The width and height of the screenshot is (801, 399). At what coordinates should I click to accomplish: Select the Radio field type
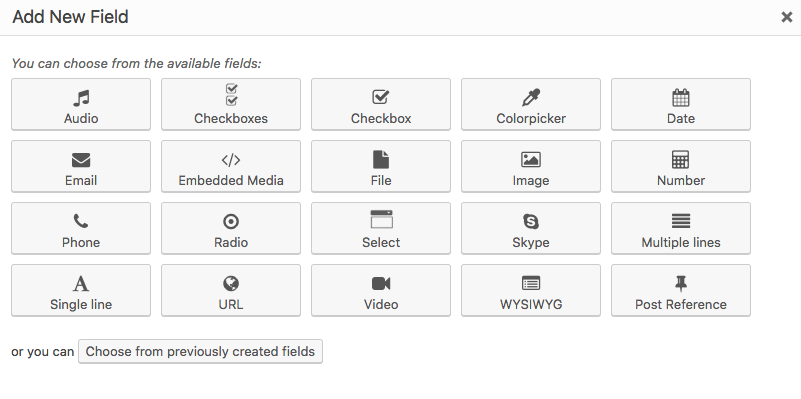click(x=231, y=228)
